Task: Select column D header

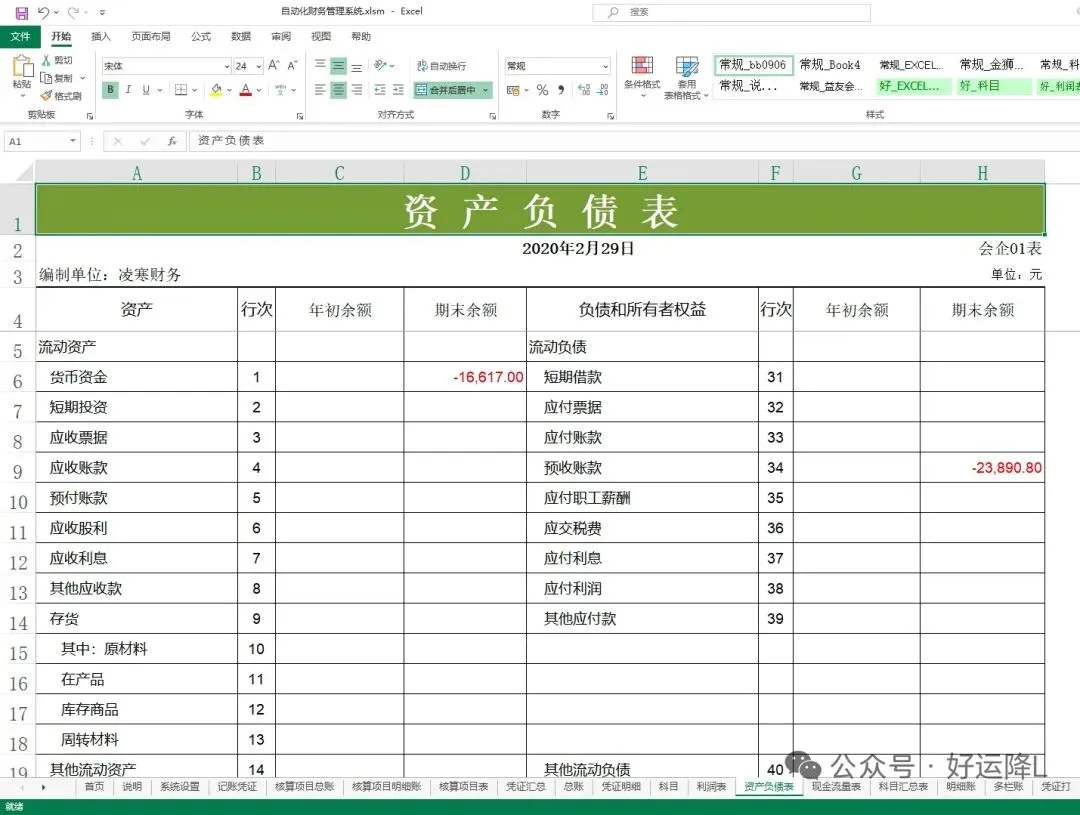Action: point(465,173)
